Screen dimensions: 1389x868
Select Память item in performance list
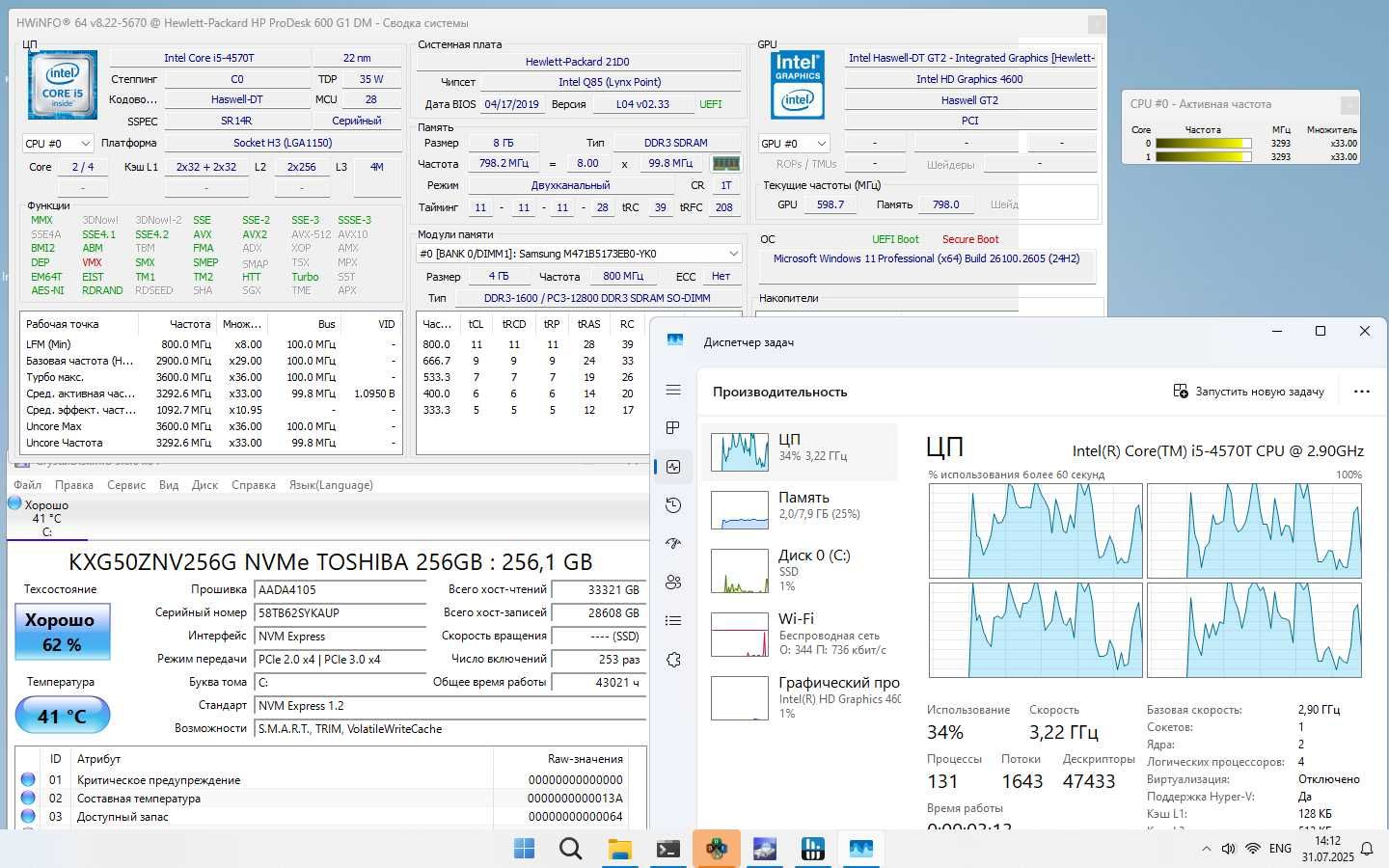tap(801, 509)
